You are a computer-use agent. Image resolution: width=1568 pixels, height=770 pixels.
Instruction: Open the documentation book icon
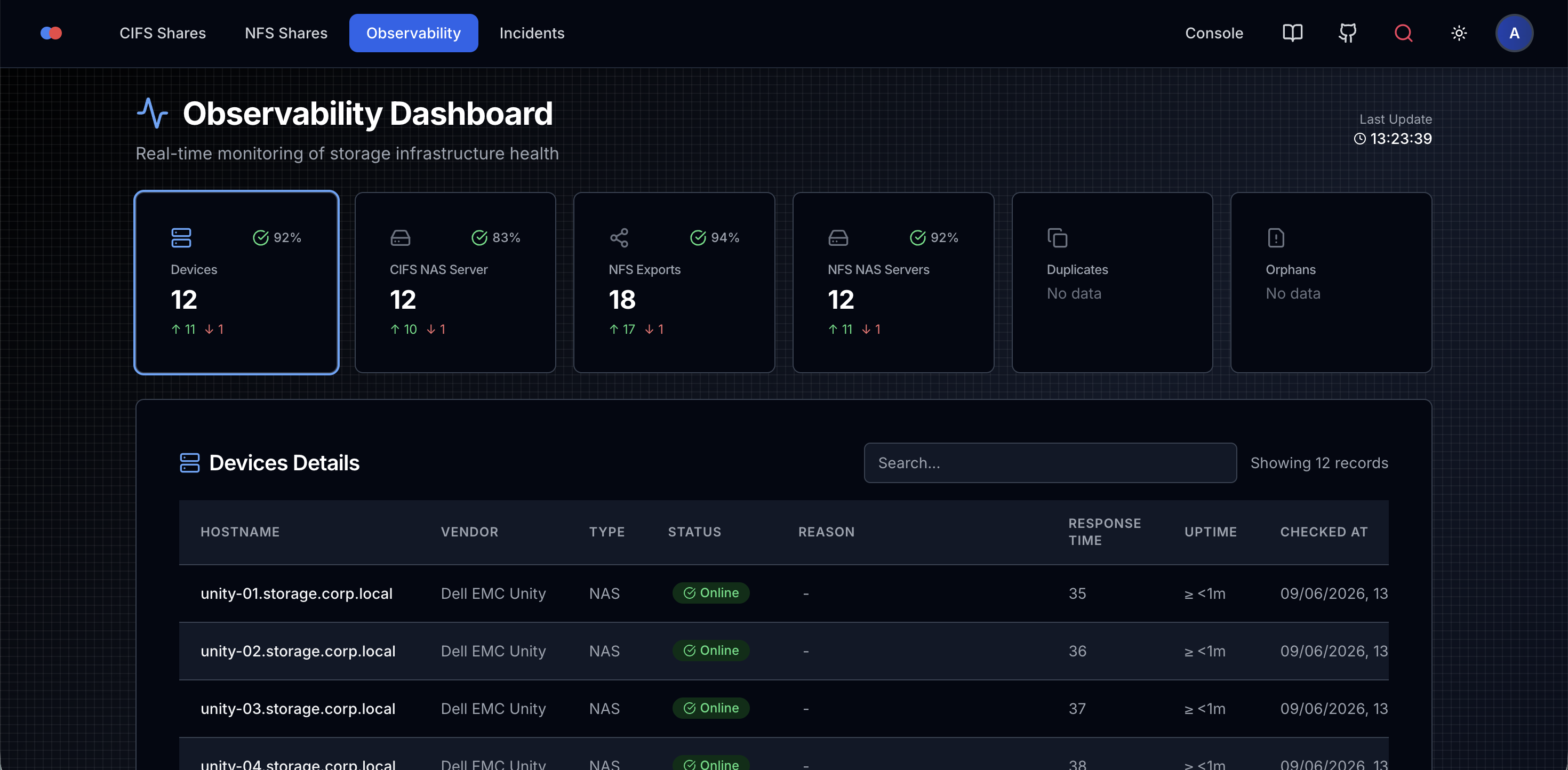(x=1292, y=33)
